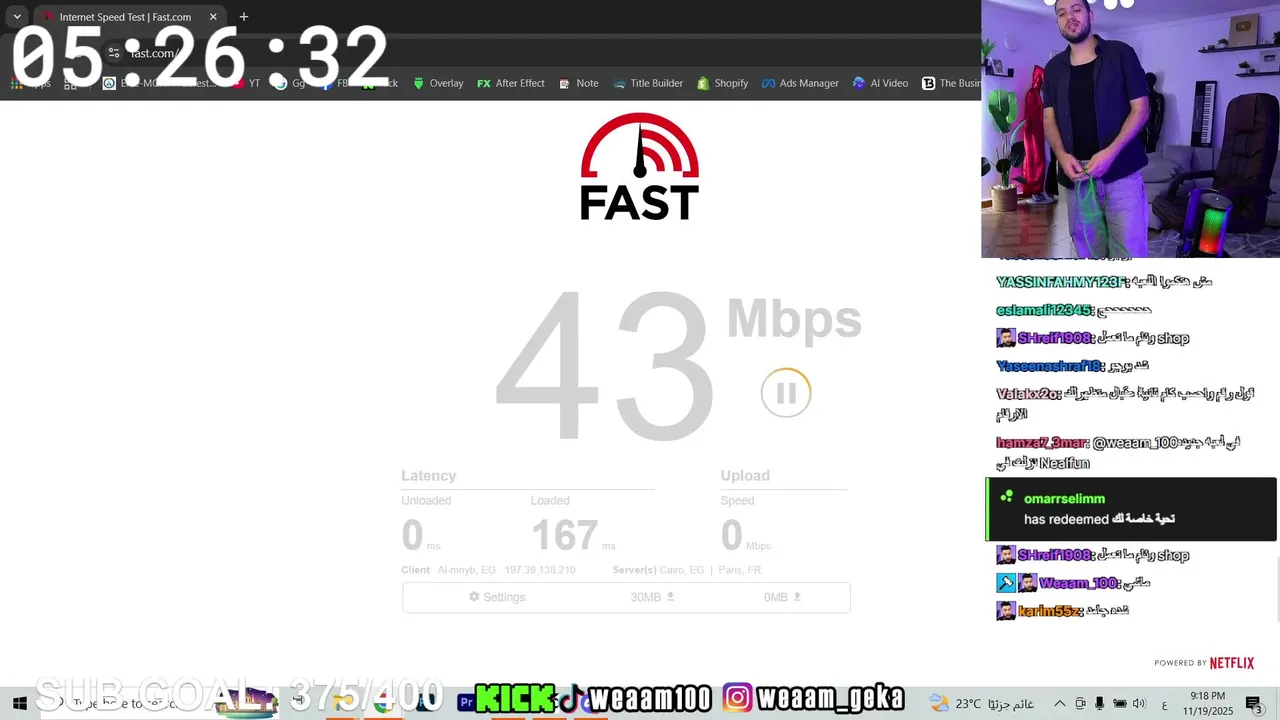Open Adobe Premiere Pro from the taskbar

tap(466, 703)
